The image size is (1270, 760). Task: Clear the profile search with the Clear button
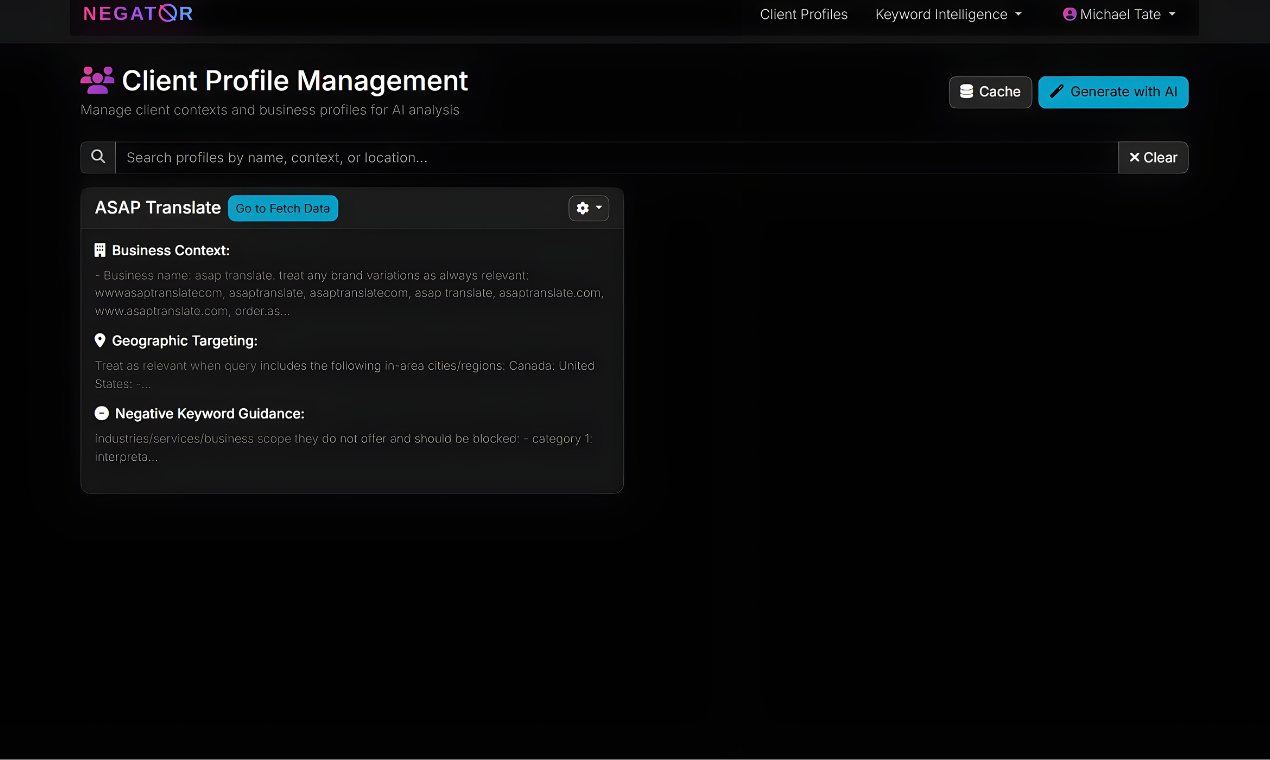click(1153, 157)
